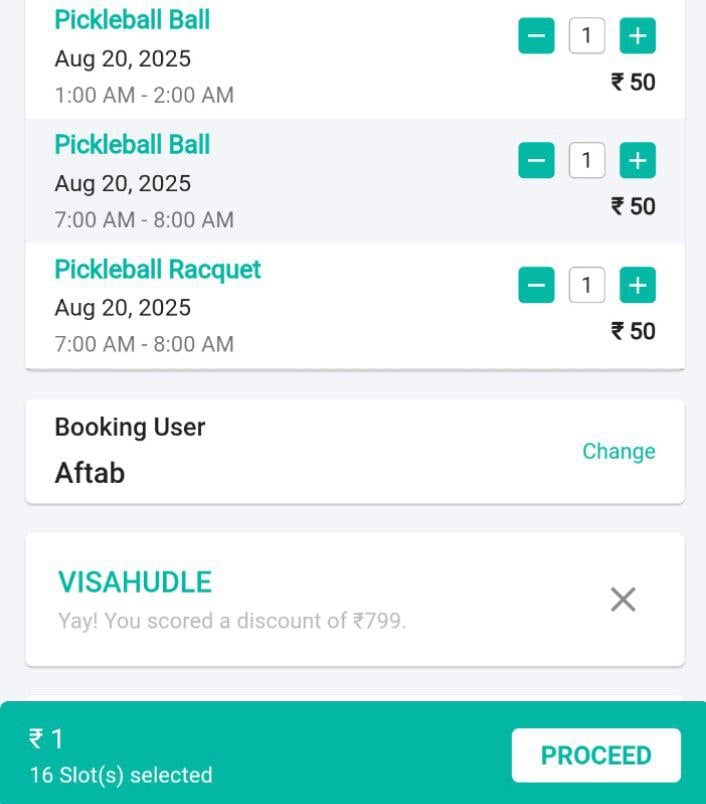This screenshot has width=706, height=804.
Task: Remove the VISAHUDLE coupon with X icon
Action: pos(623,599)
